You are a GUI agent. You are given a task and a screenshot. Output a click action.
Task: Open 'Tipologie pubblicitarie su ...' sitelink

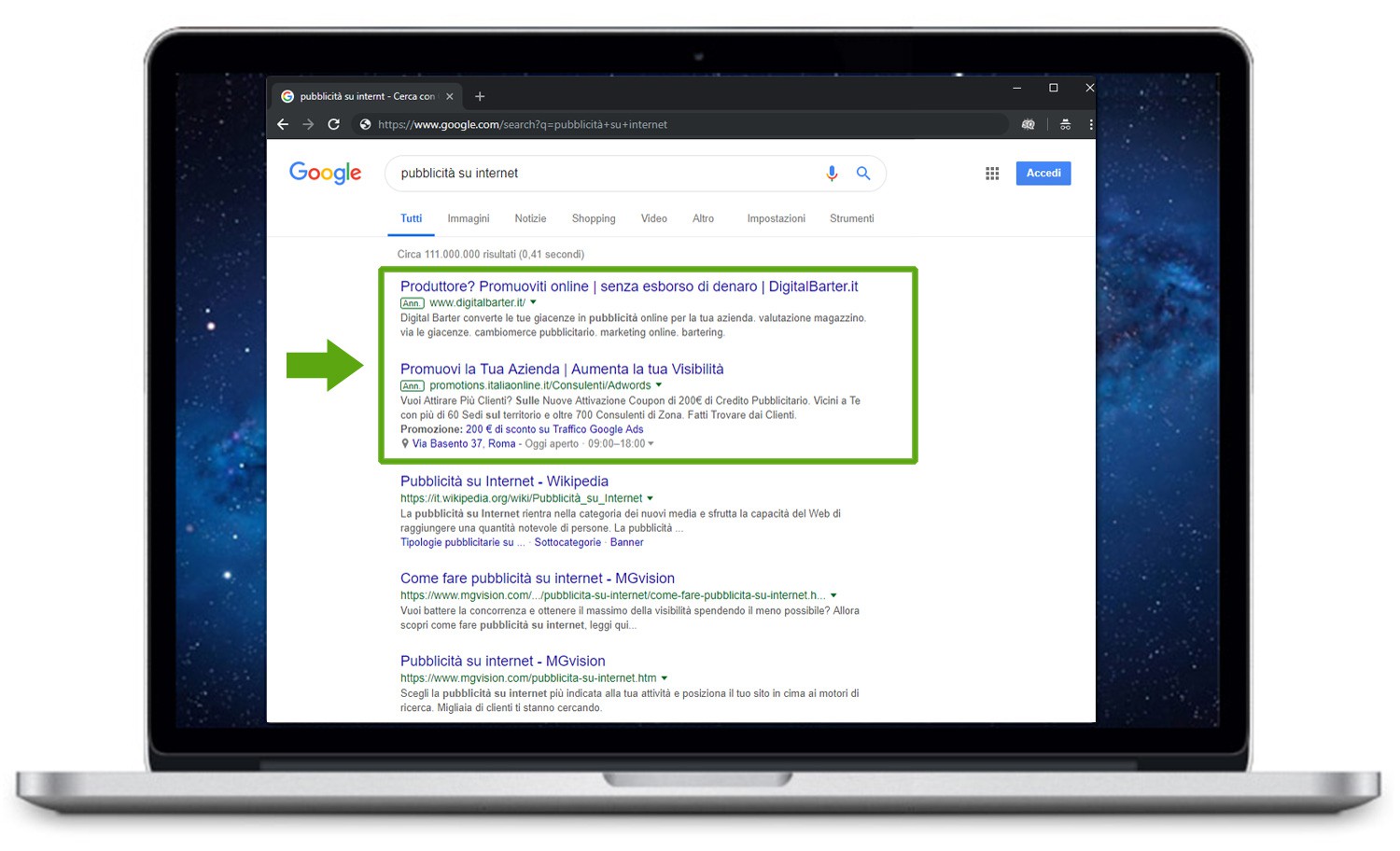point(463,542)
